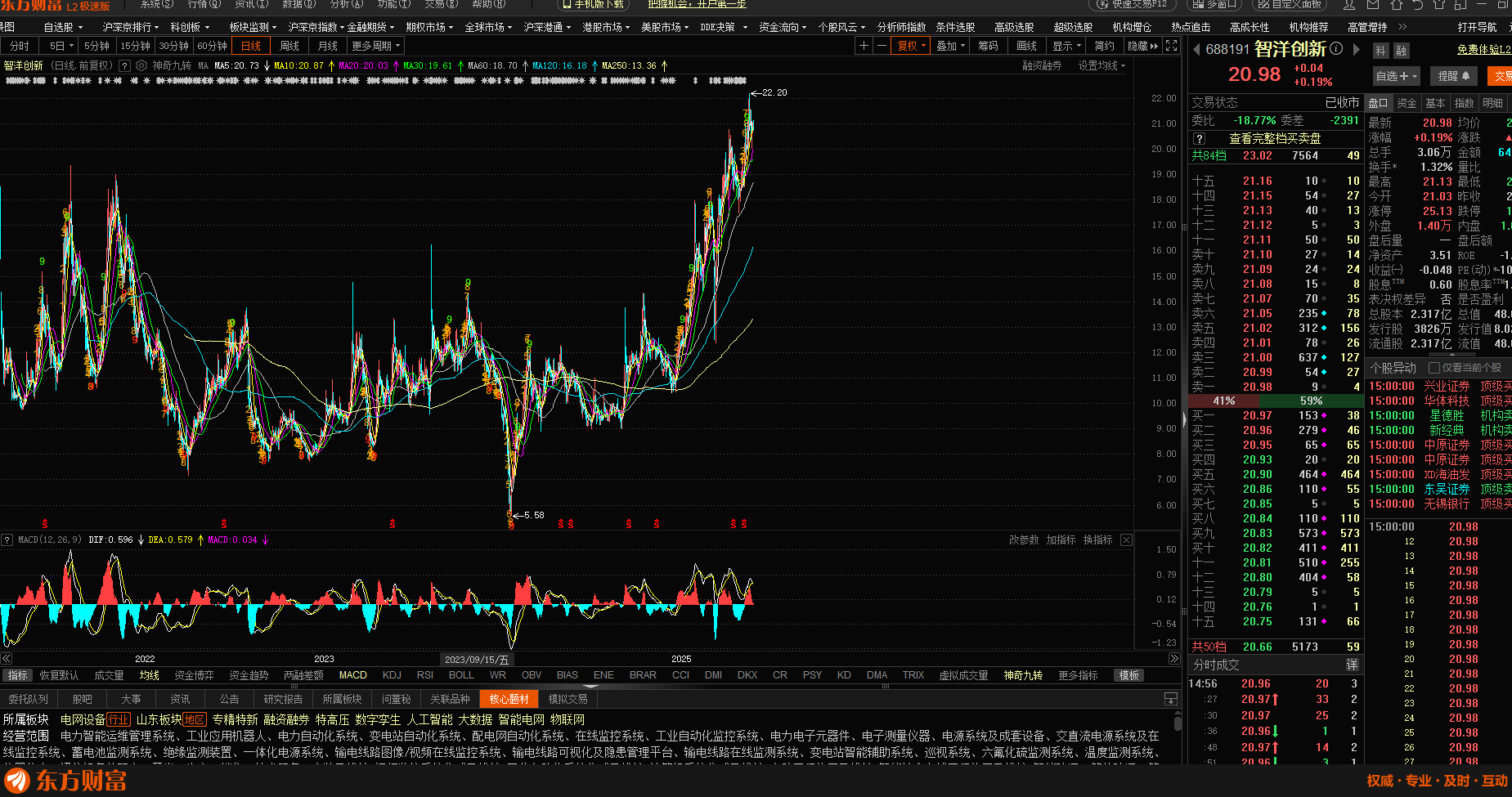Click 查看完整档买卖盘 link
1512x797 pixels.
coord(1275,138)
